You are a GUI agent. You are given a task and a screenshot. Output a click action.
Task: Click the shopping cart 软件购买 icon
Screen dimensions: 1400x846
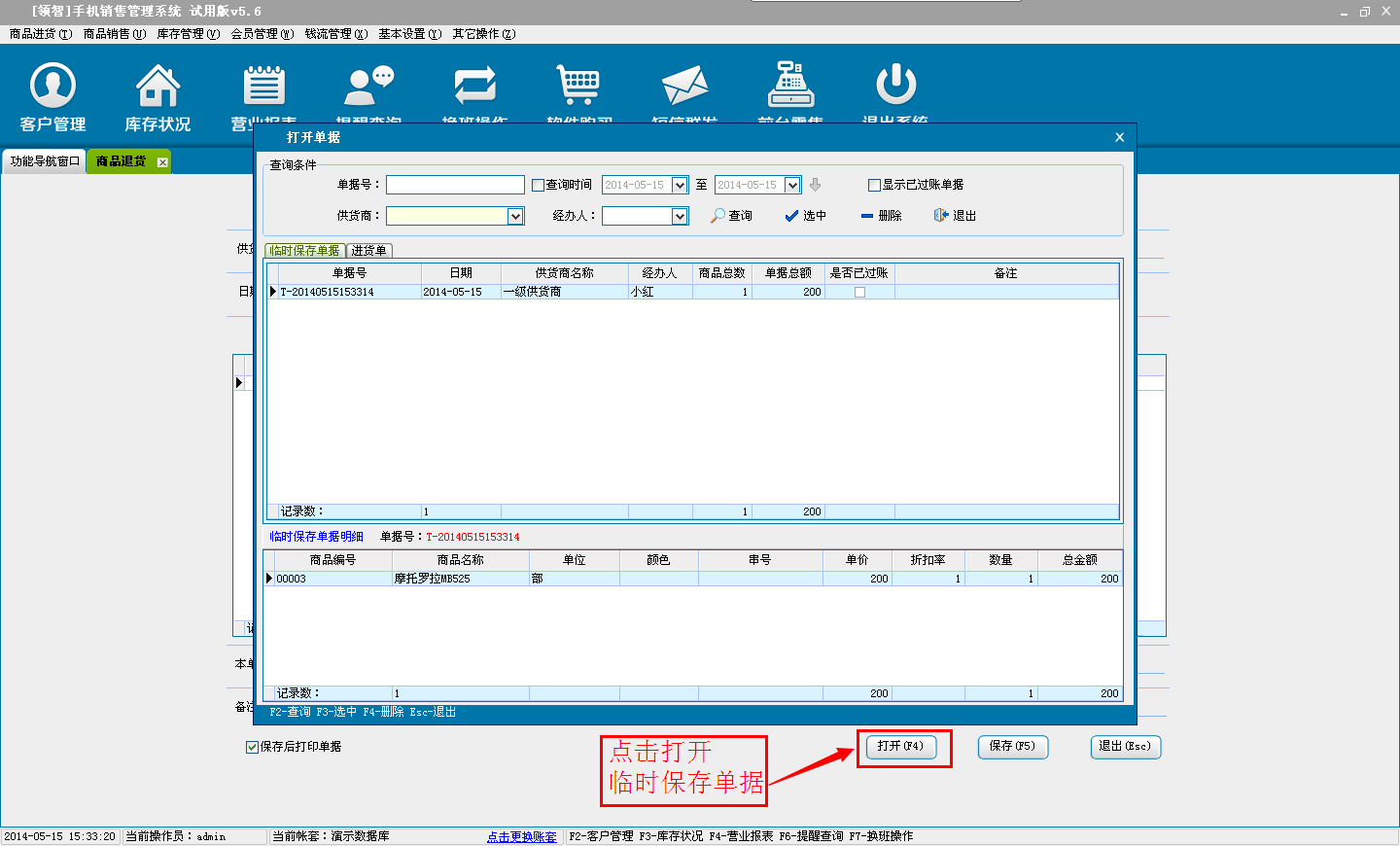(x=579, y=88)
